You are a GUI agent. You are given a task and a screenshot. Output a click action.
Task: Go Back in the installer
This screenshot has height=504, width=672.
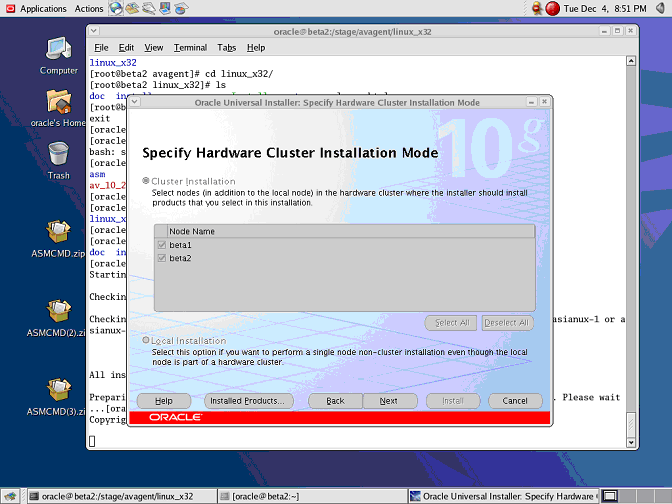pos(336,401)
